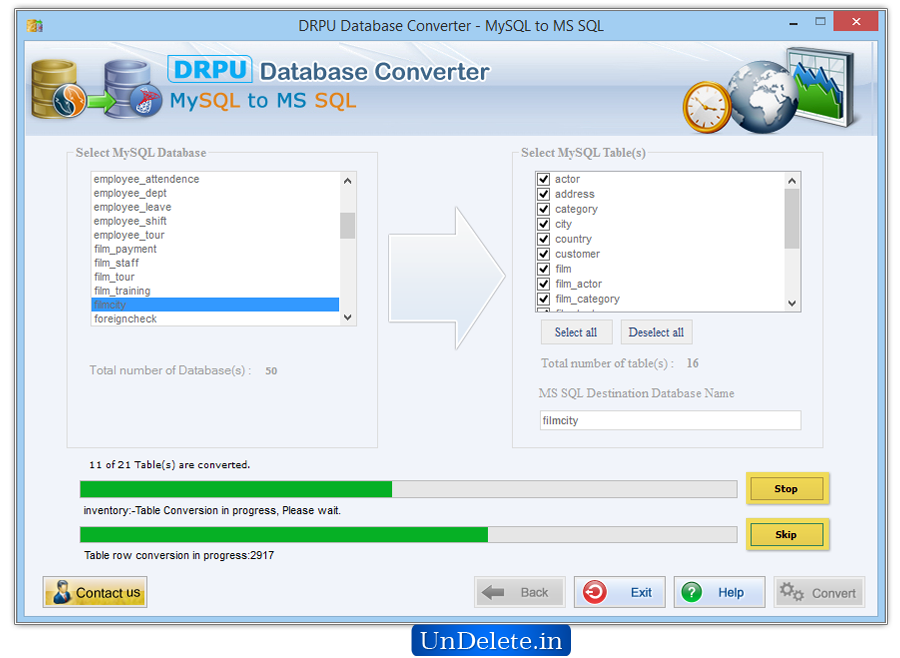Click the film_category table name
Viewport: 900px width, 658px height.
tap(587, 299)
